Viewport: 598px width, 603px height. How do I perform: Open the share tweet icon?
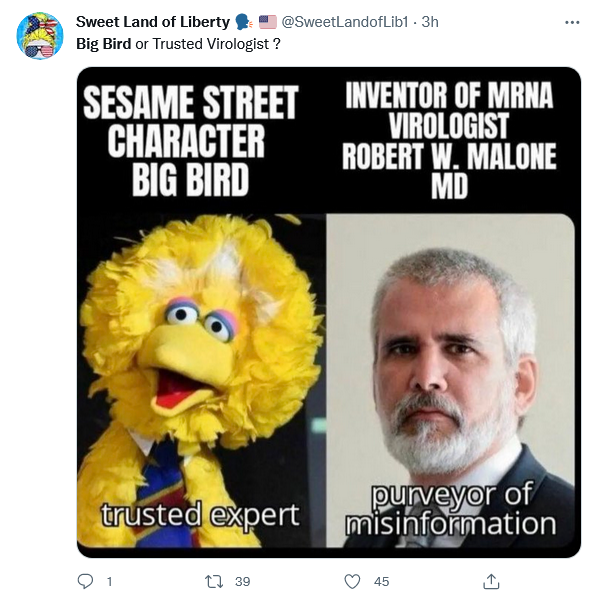click(491, 581)
